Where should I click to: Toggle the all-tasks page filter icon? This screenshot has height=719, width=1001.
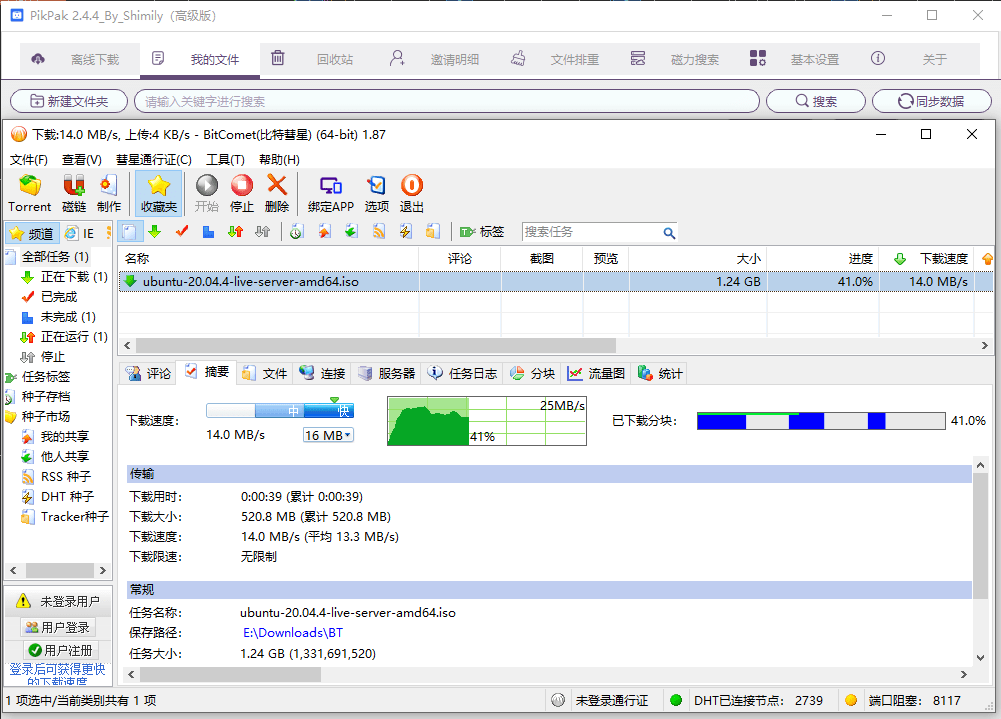tap(128, 232)
